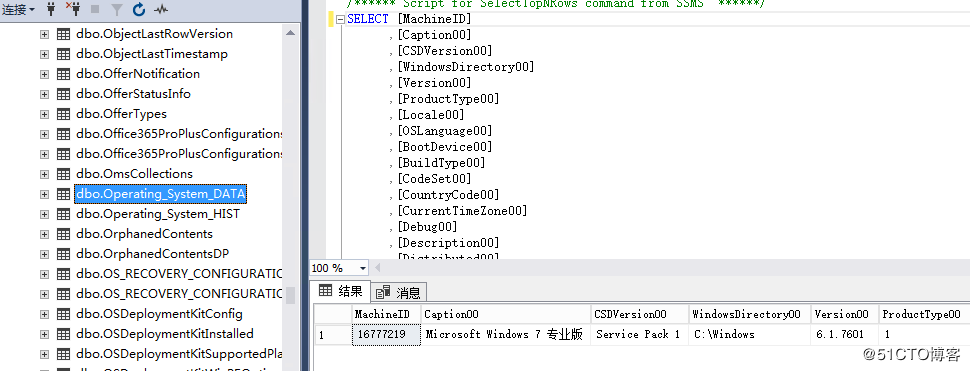
Task: Click table icon of dbo.OfferStatusInfo
Action: [63, 94]
